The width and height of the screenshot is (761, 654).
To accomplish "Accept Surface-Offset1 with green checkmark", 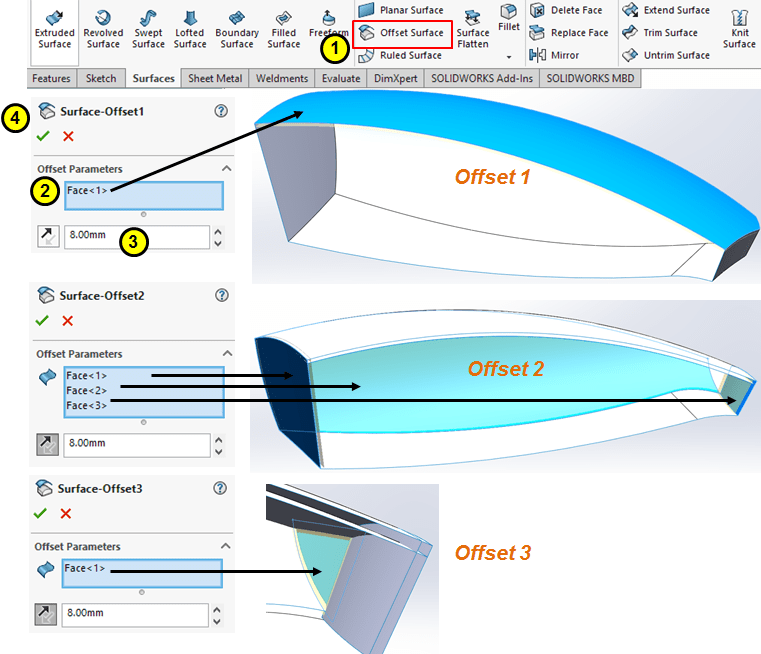I will 42,136.
